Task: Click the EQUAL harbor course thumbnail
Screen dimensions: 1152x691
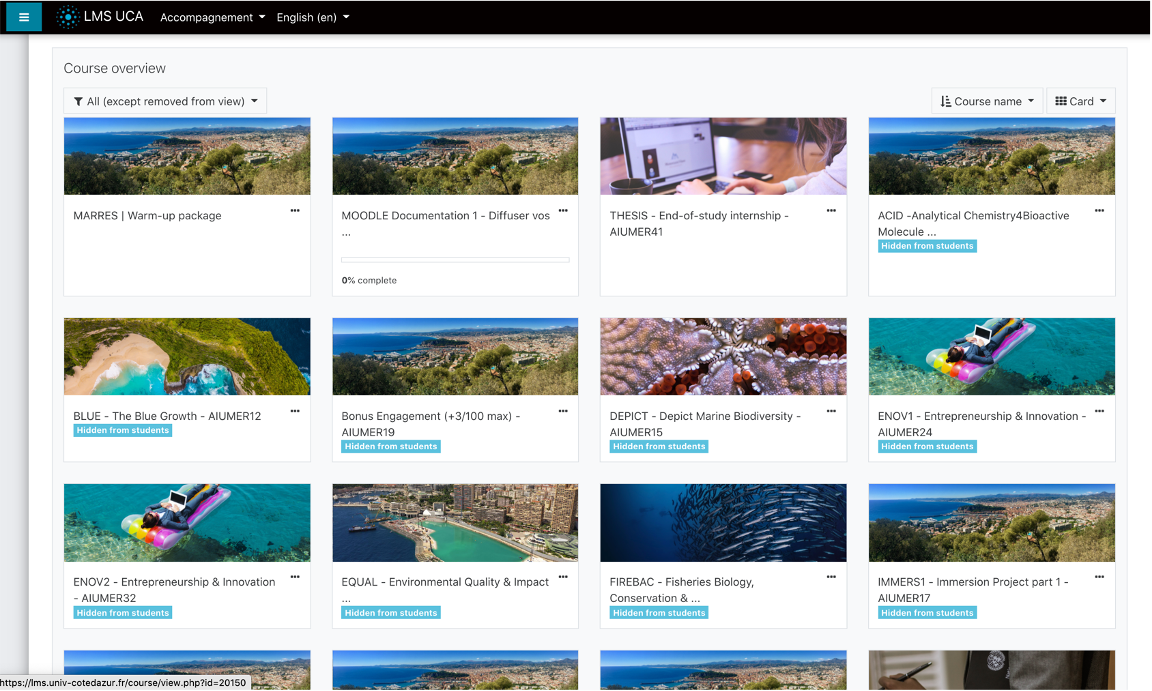Action: [455, 523]
